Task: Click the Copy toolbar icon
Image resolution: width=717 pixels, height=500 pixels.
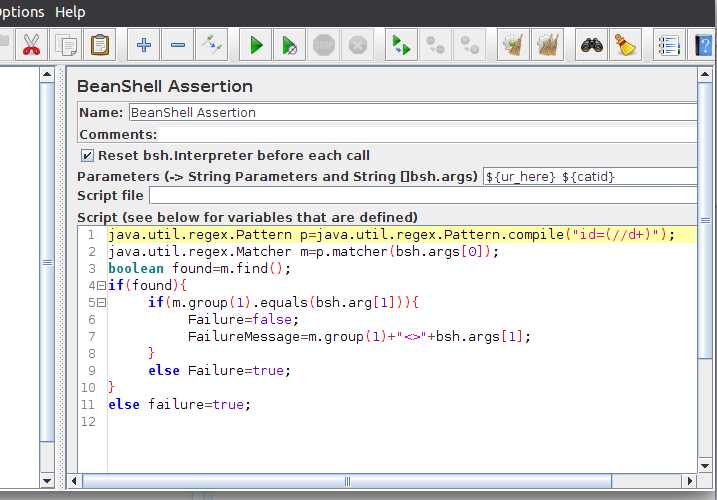Action: pos(66,45)
